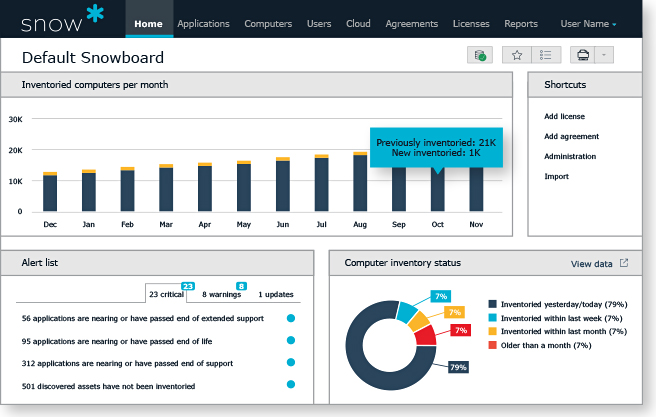Expand the print options dropdown arrow
This screenshot has width=656, height=417.
pos(604,56)
